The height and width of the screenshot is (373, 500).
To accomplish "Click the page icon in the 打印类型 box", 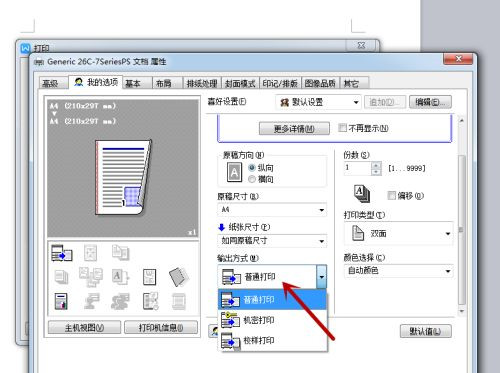I will click(358, 233).
